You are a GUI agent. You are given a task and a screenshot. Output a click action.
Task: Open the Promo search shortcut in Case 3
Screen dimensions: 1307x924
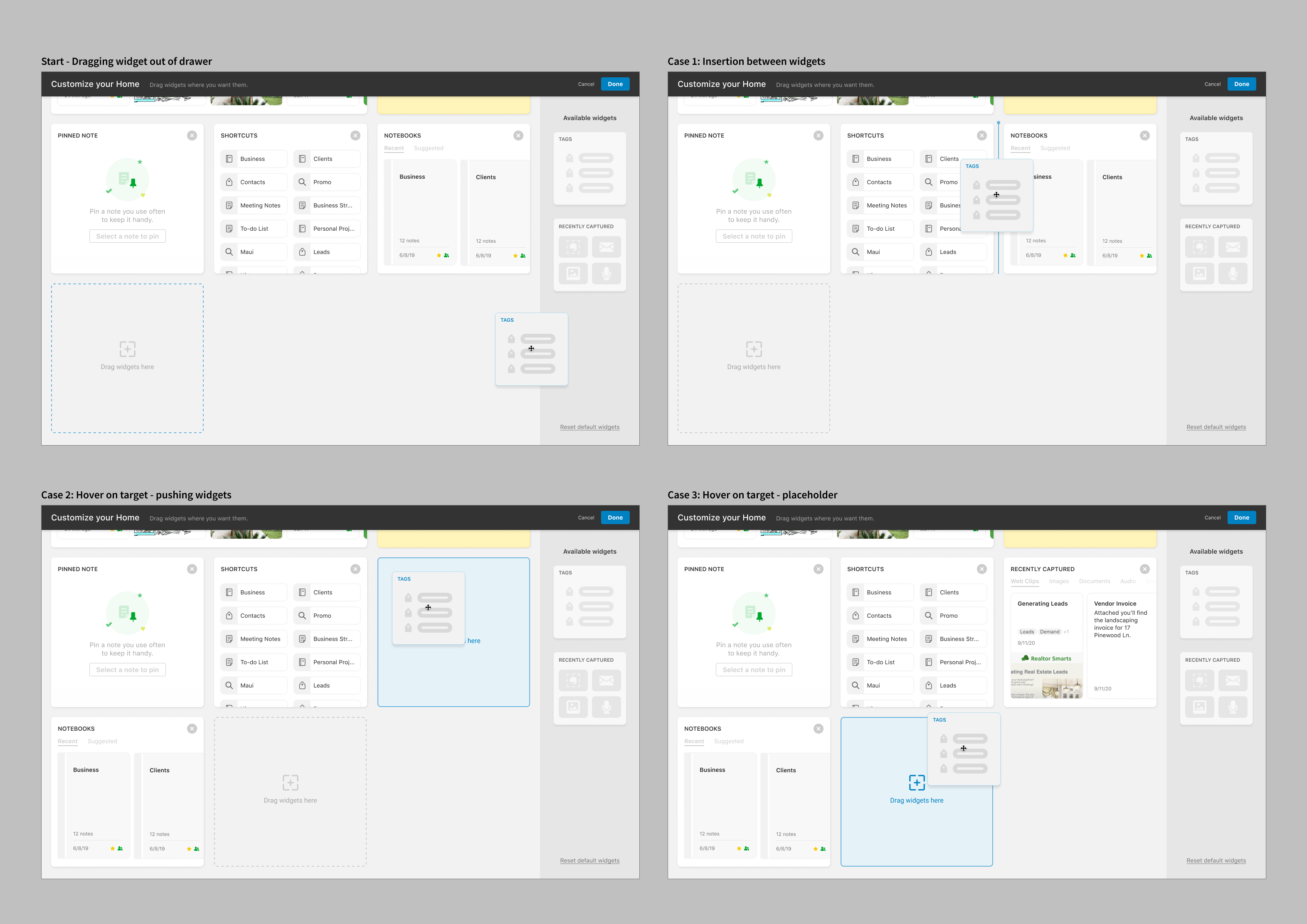tap(954, 616)
